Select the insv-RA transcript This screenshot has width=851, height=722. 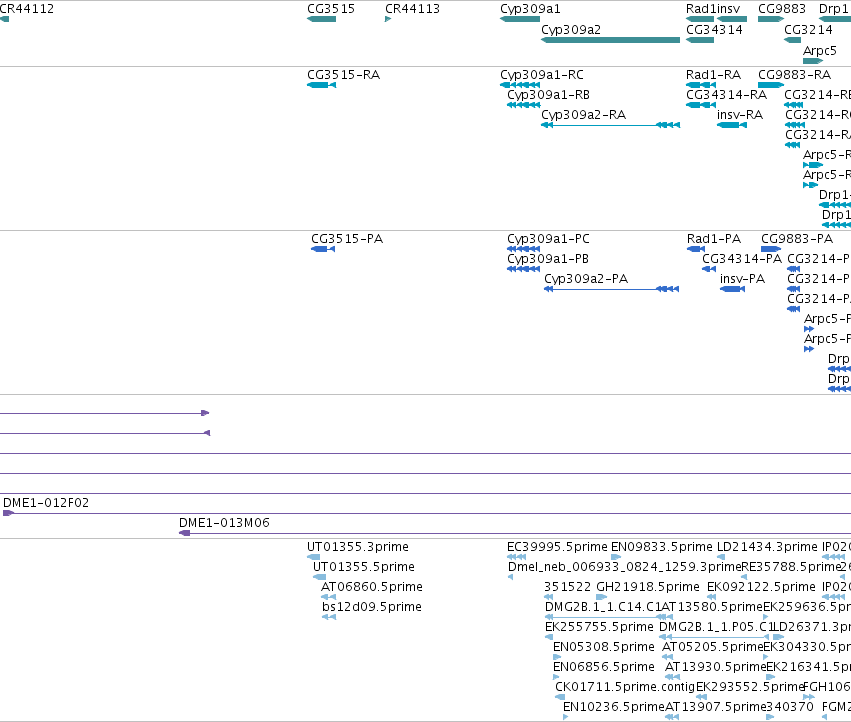tap(732, 125)
